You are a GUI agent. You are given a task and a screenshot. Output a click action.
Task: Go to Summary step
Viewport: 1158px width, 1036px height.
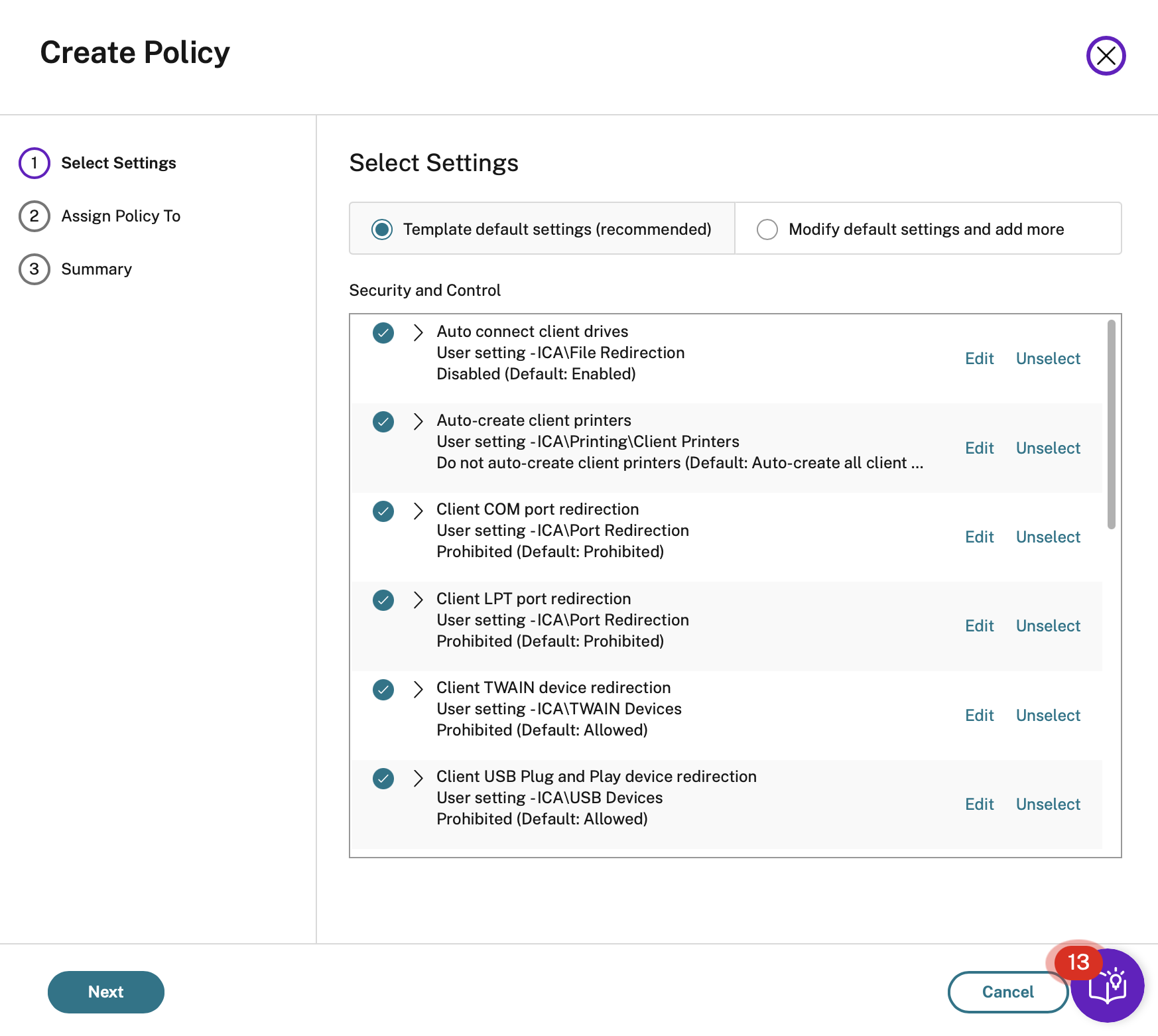tap(96, 269)
